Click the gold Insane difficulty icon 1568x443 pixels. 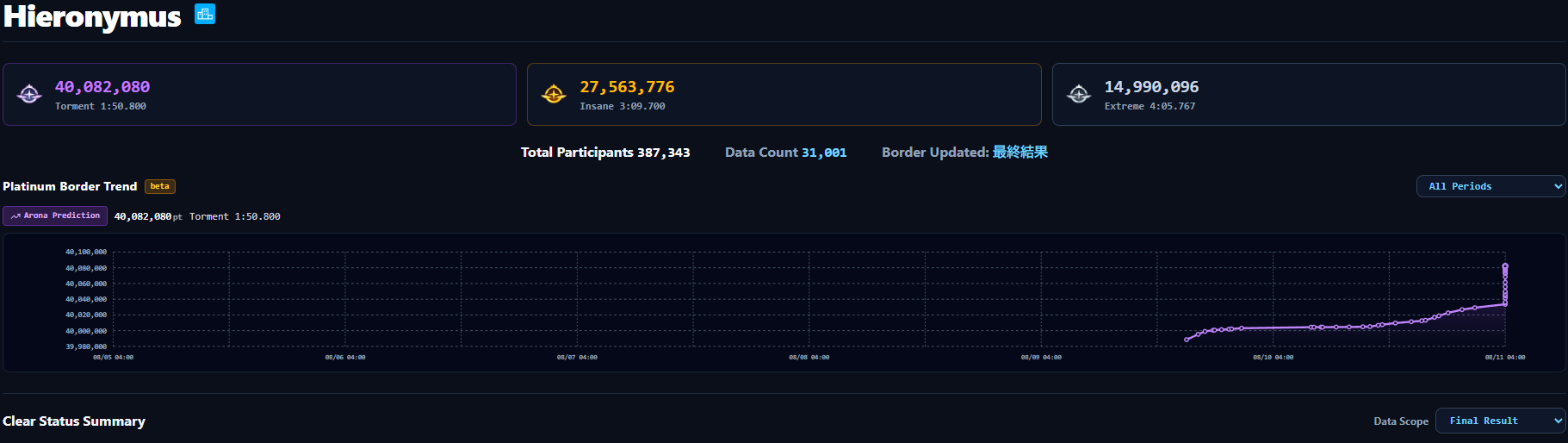[x=554, y=94]
